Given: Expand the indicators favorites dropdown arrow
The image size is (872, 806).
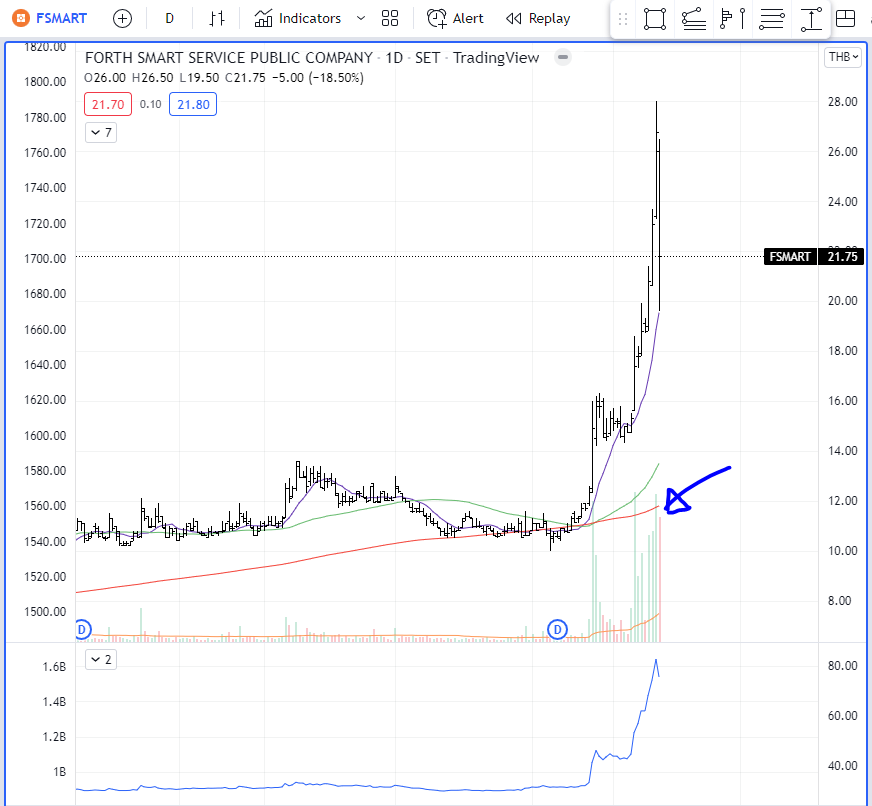Looking at the screenshot, I should click(x=361, y=18).
